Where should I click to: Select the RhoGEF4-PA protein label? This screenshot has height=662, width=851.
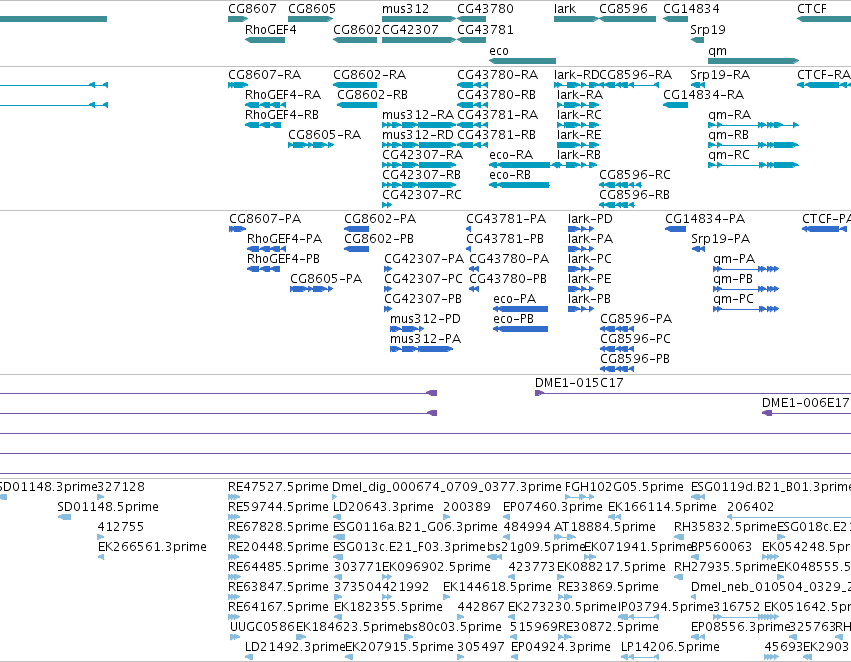point(284,239)
